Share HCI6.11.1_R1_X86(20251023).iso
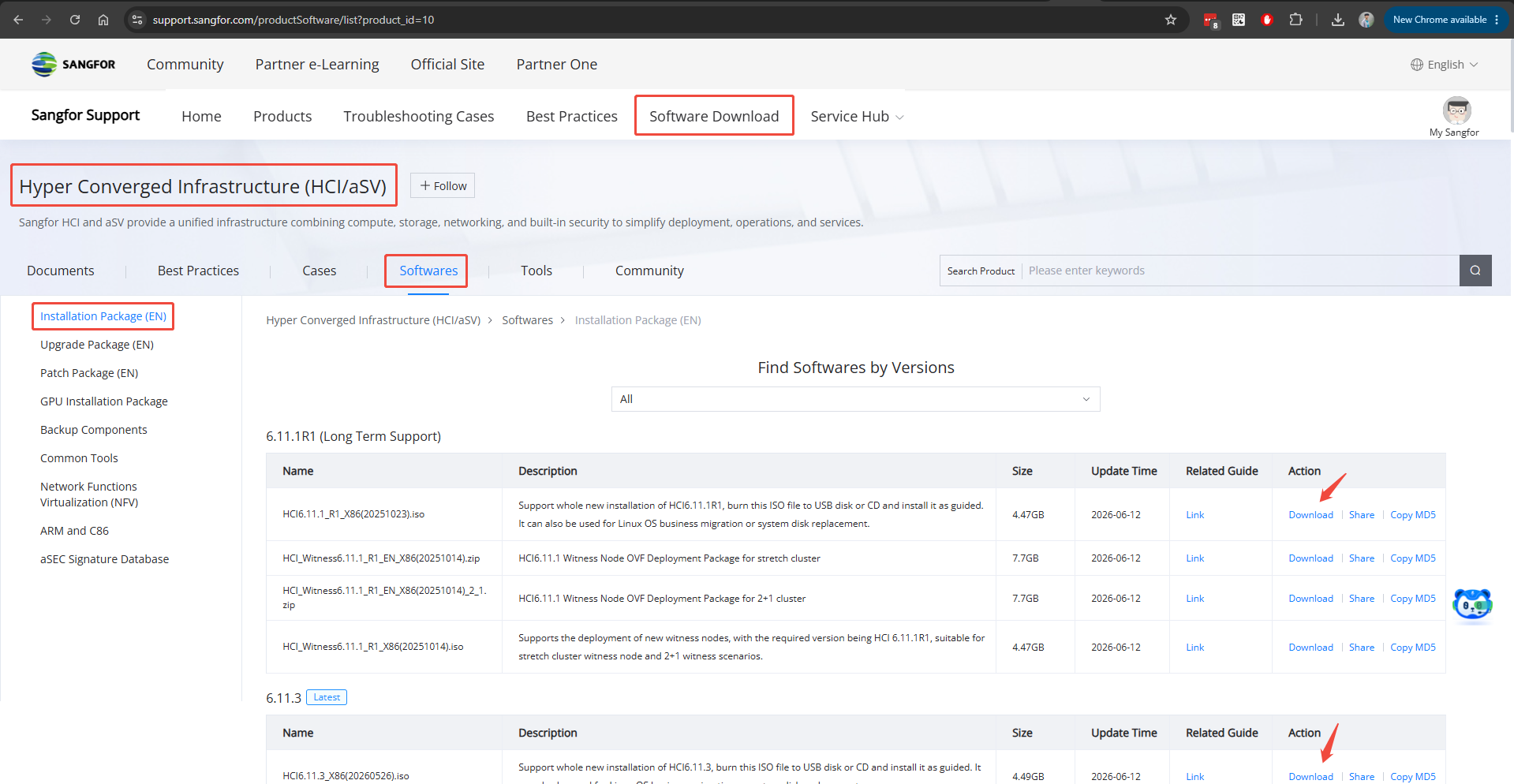 [1361, 515]
